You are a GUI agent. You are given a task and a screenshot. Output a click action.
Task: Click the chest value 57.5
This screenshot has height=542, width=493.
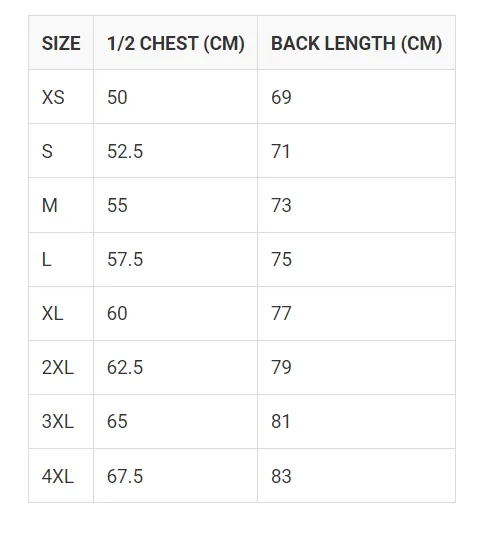125,260
